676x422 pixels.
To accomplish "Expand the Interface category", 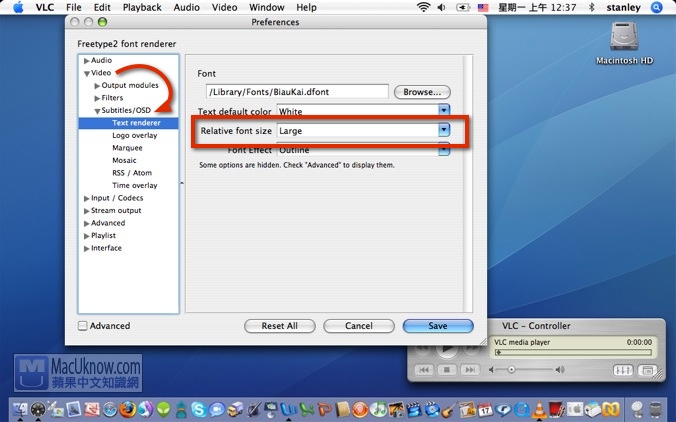I will (x=87, y=248).
